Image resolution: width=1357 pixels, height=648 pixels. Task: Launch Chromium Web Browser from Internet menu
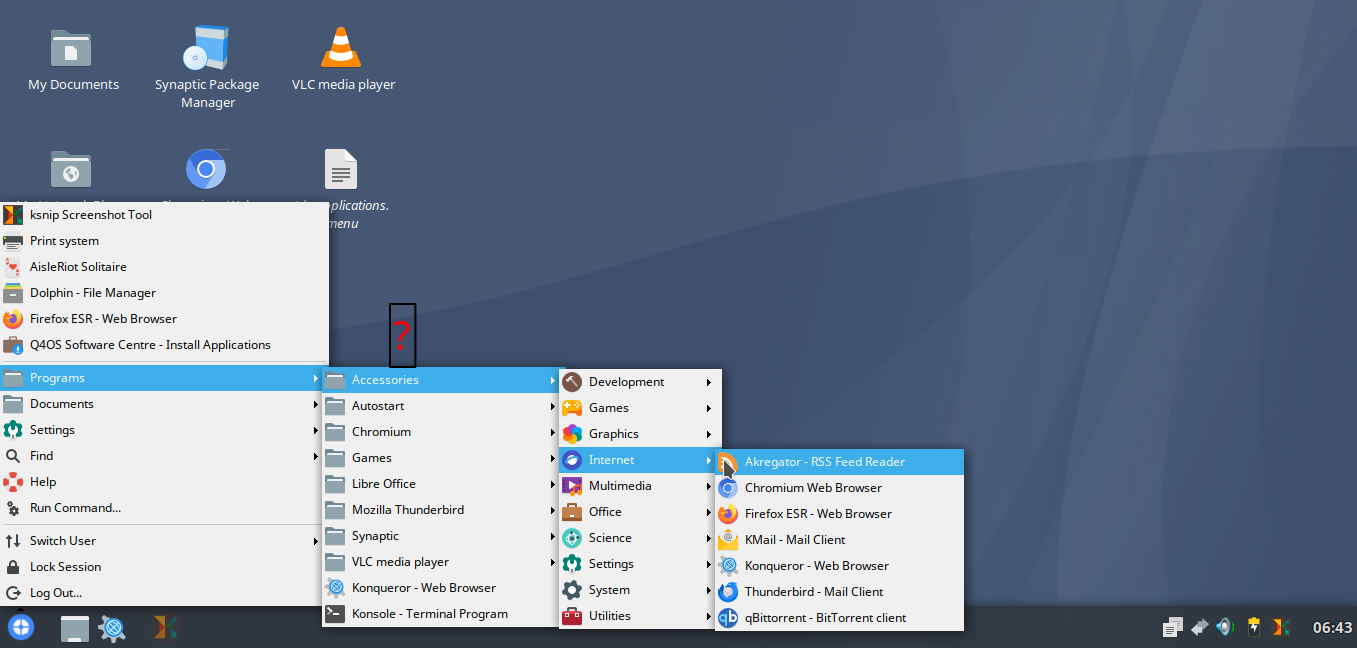(x=812, y=488)
